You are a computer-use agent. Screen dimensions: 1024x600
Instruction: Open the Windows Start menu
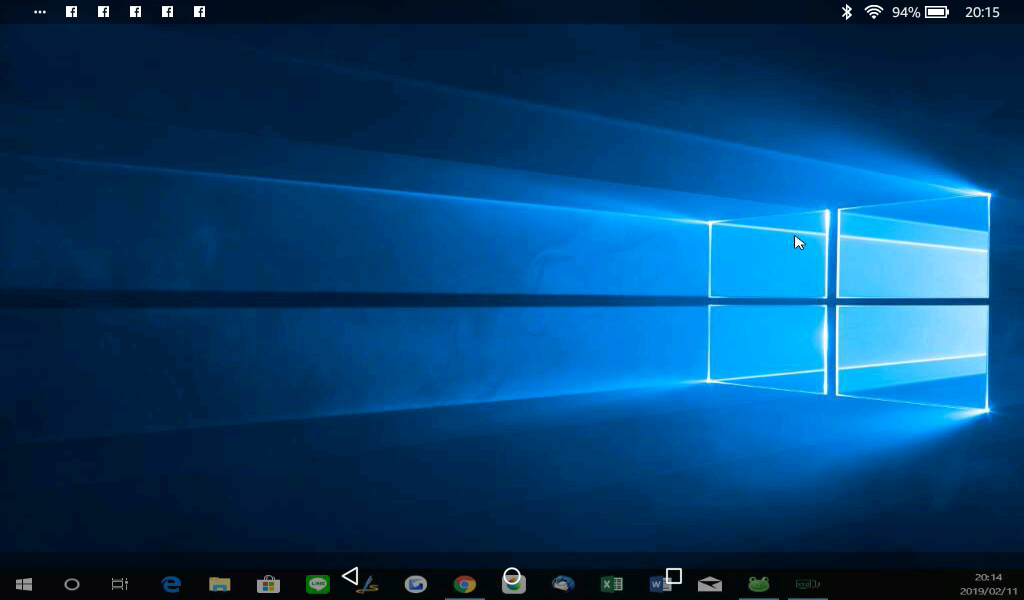coord(23,584)
